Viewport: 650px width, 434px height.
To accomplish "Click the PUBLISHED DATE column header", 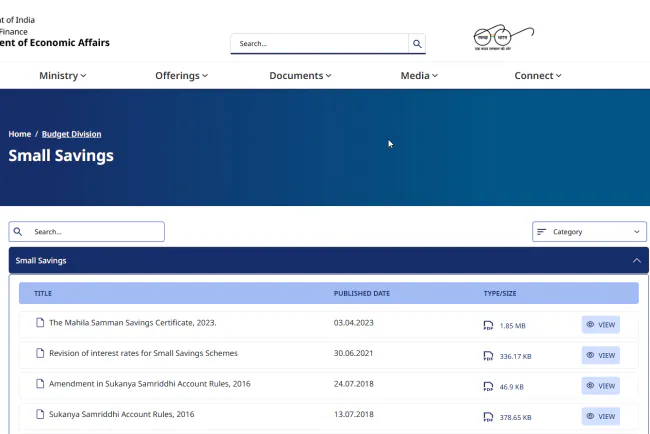I will pos(362,293).
